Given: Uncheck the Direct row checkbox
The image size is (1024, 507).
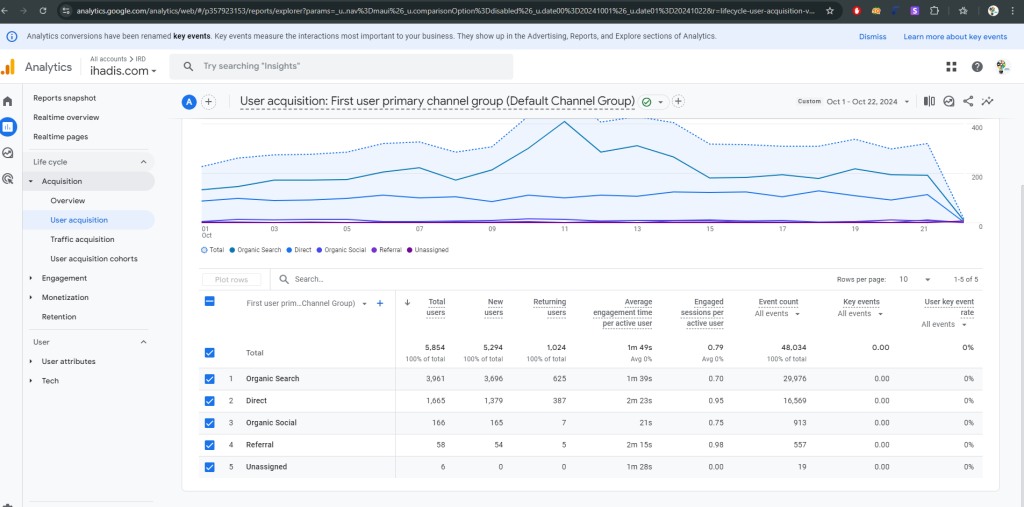Looking at the screenshot, I should [x=209, y=401].
